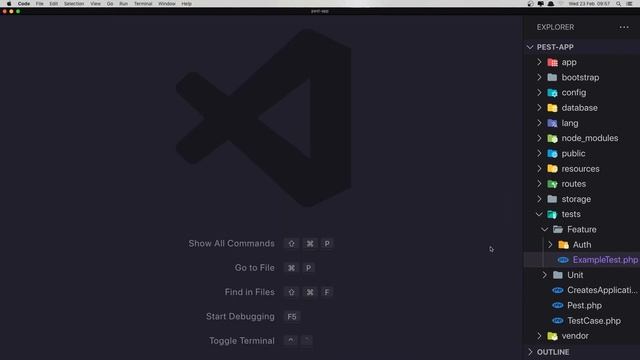Collapse the PEST-APP project root
Image resolution: width=640 pixels, height=360 pixels.
[530, 47]
